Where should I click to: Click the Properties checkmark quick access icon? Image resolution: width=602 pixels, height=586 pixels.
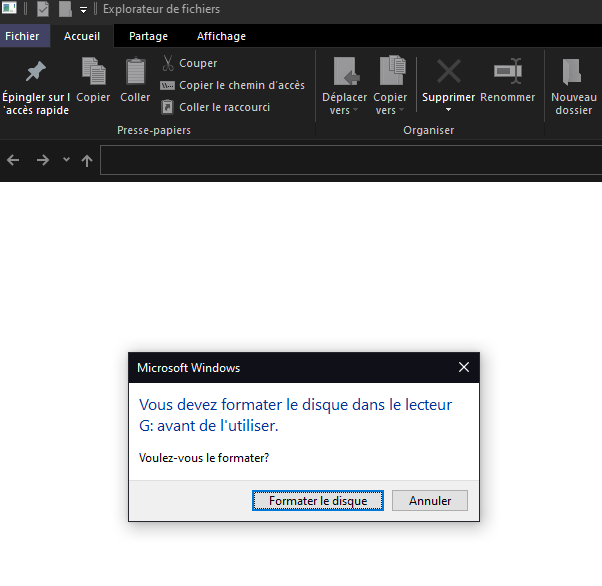click(43, 9)
